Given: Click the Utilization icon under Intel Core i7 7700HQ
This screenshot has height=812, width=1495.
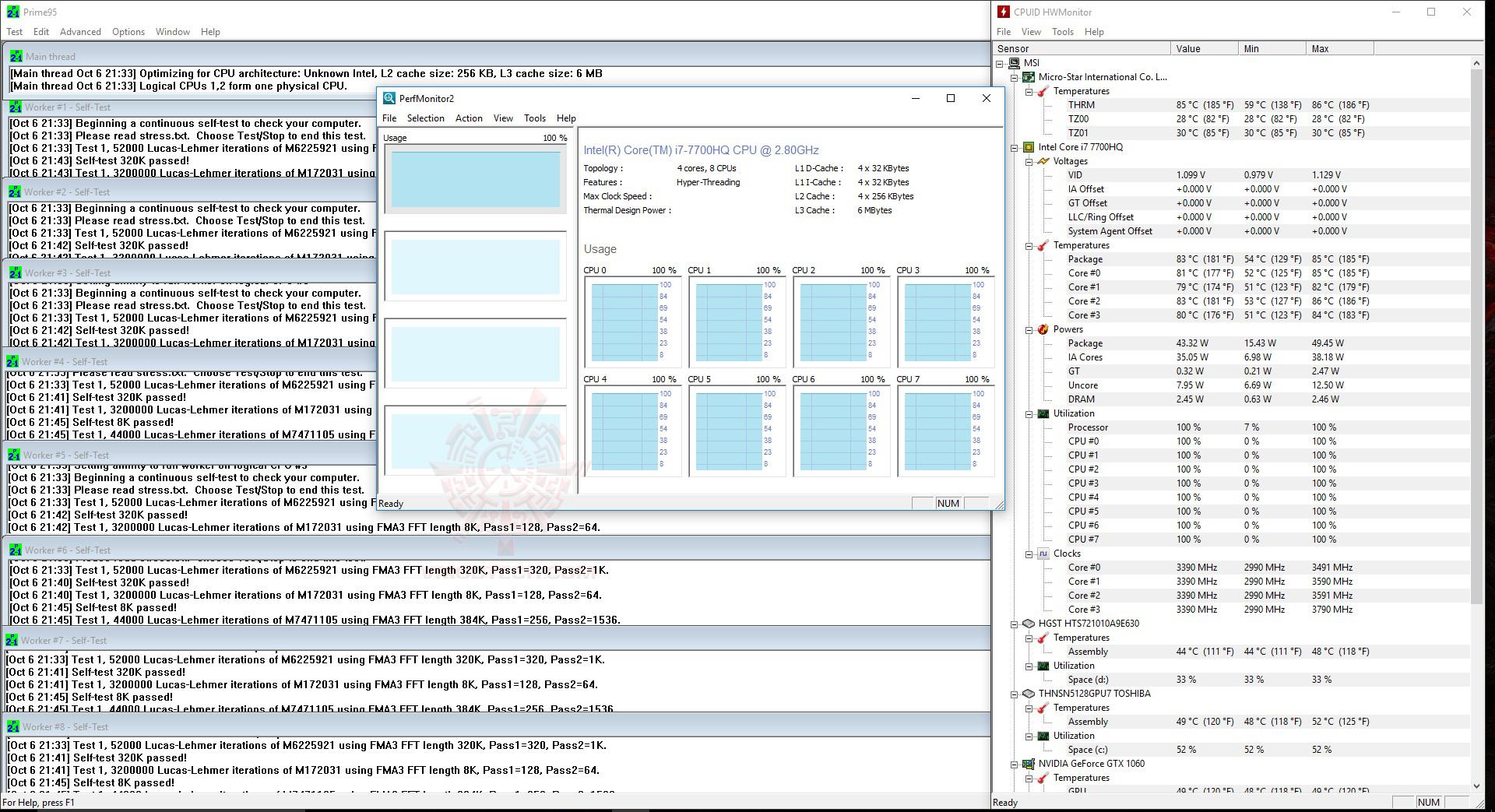Looking at the screenshot, I should point(1043,413).
